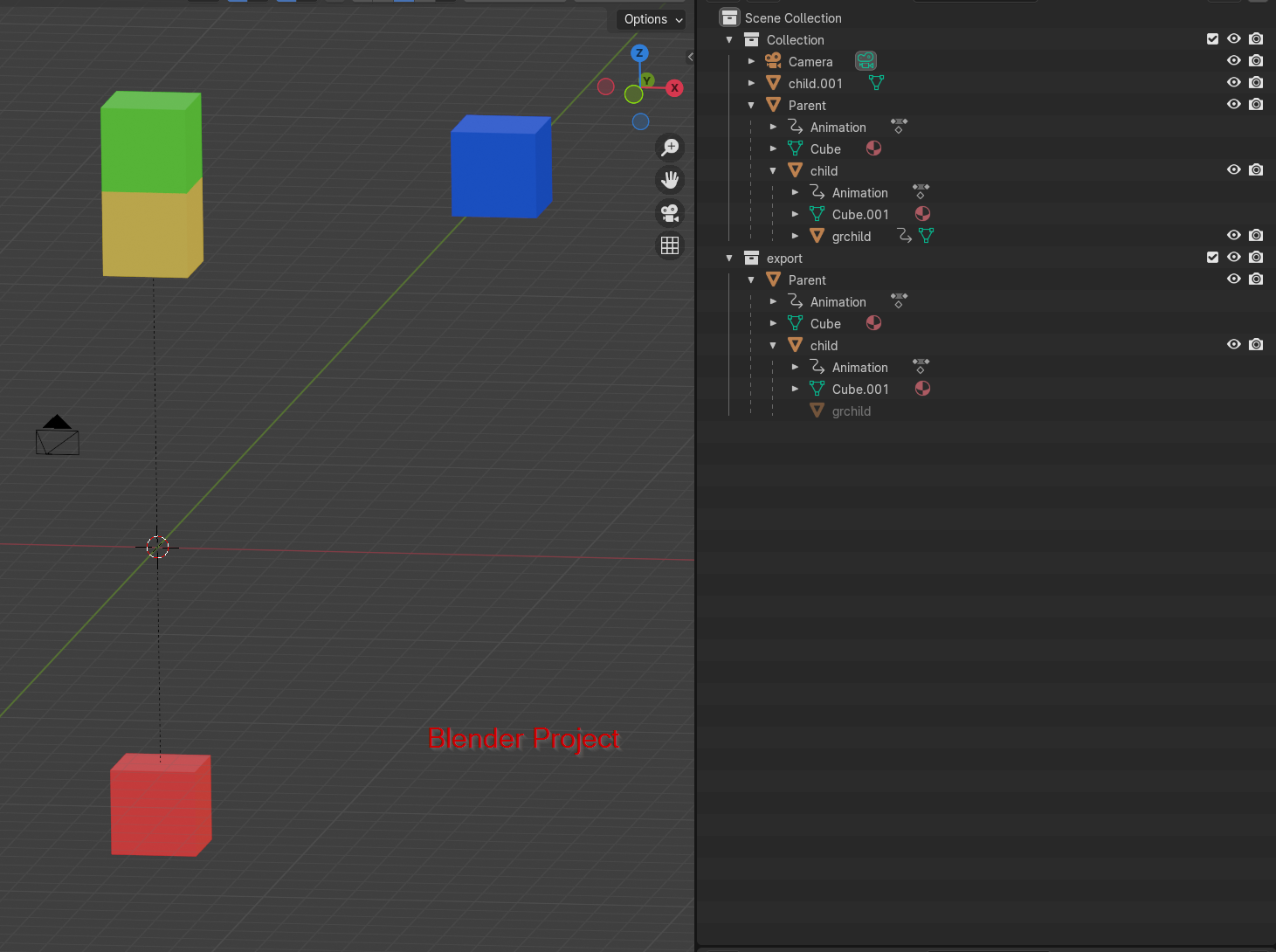The image size is (1276, 952).
Task: Click the material icon beside Cube.001 in Collection
Action: [x=922, y=214]
